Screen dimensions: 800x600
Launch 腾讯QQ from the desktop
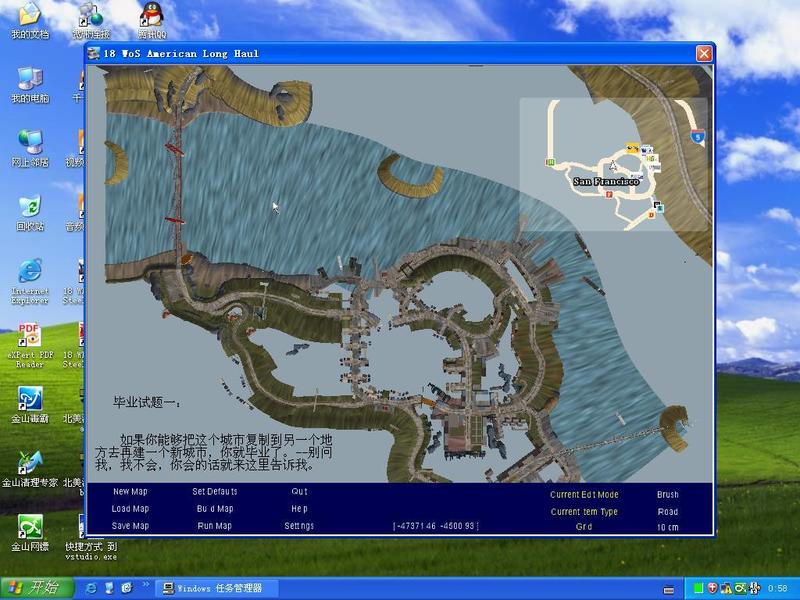coord(152,20)
